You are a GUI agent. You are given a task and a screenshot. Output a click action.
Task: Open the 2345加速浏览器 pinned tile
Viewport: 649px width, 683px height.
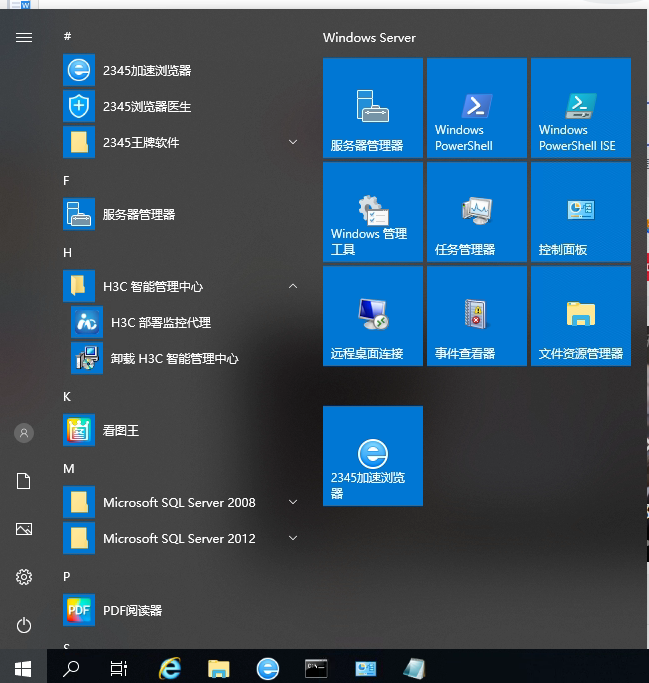tap(373, 456)
